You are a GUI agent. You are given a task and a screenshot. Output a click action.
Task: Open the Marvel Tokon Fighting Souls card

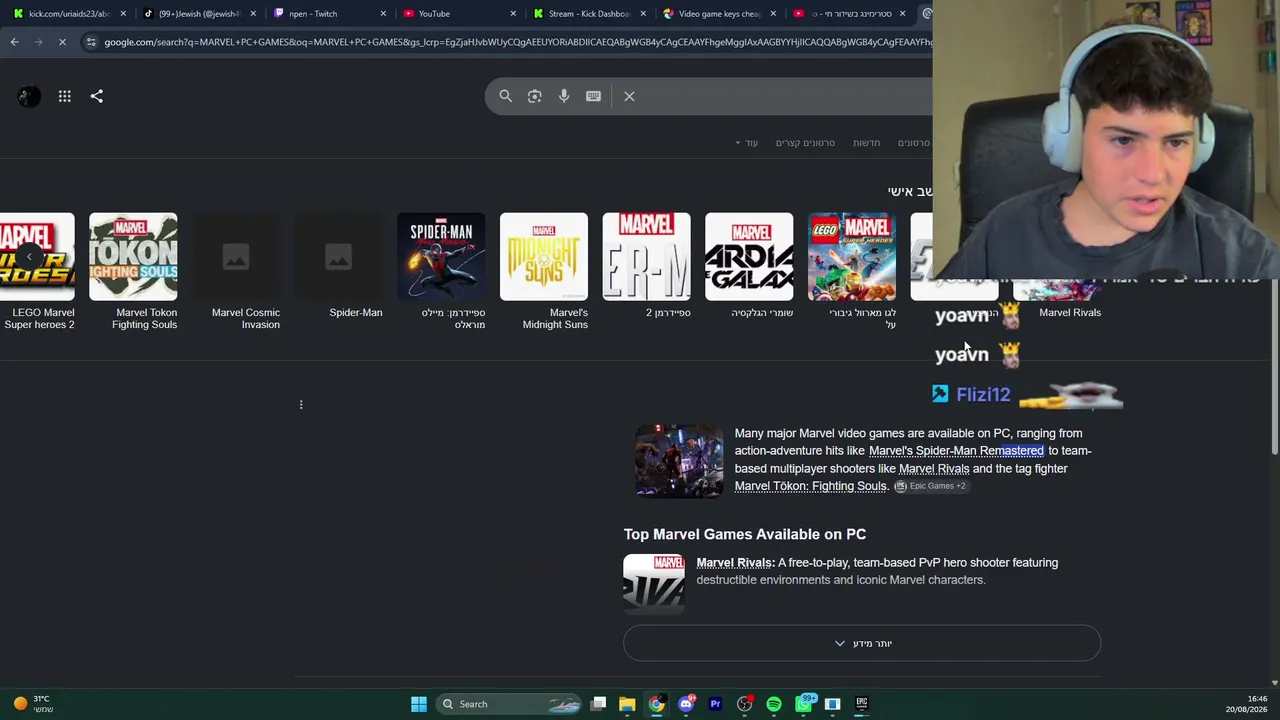click(x=133, y=271)
